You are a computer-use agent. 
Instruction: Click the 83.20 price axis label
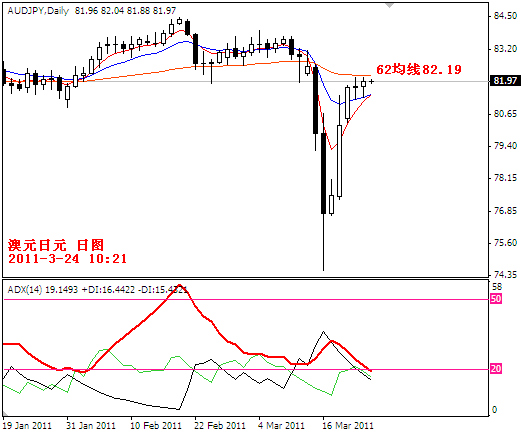pos(505,49)
